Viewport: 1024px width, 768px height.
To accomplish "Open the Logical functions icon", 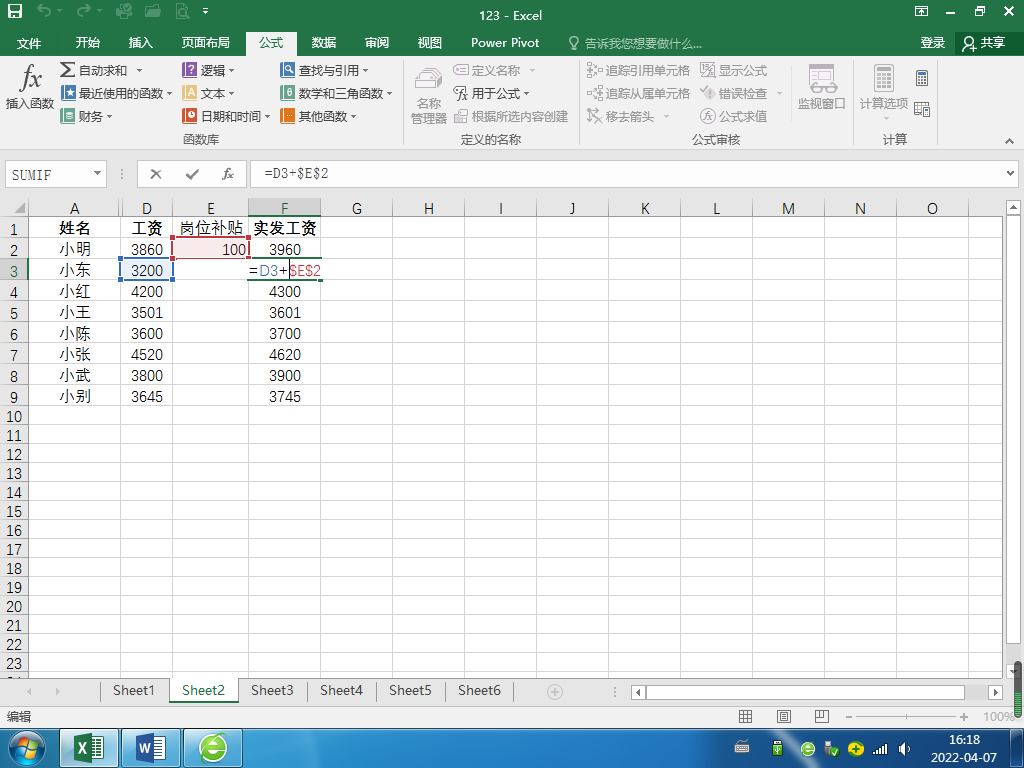I will click(189, 70).
